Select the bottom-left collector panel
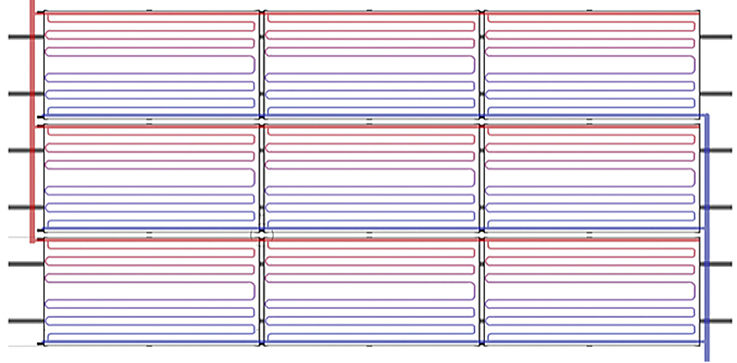 [x=151, y=291]
